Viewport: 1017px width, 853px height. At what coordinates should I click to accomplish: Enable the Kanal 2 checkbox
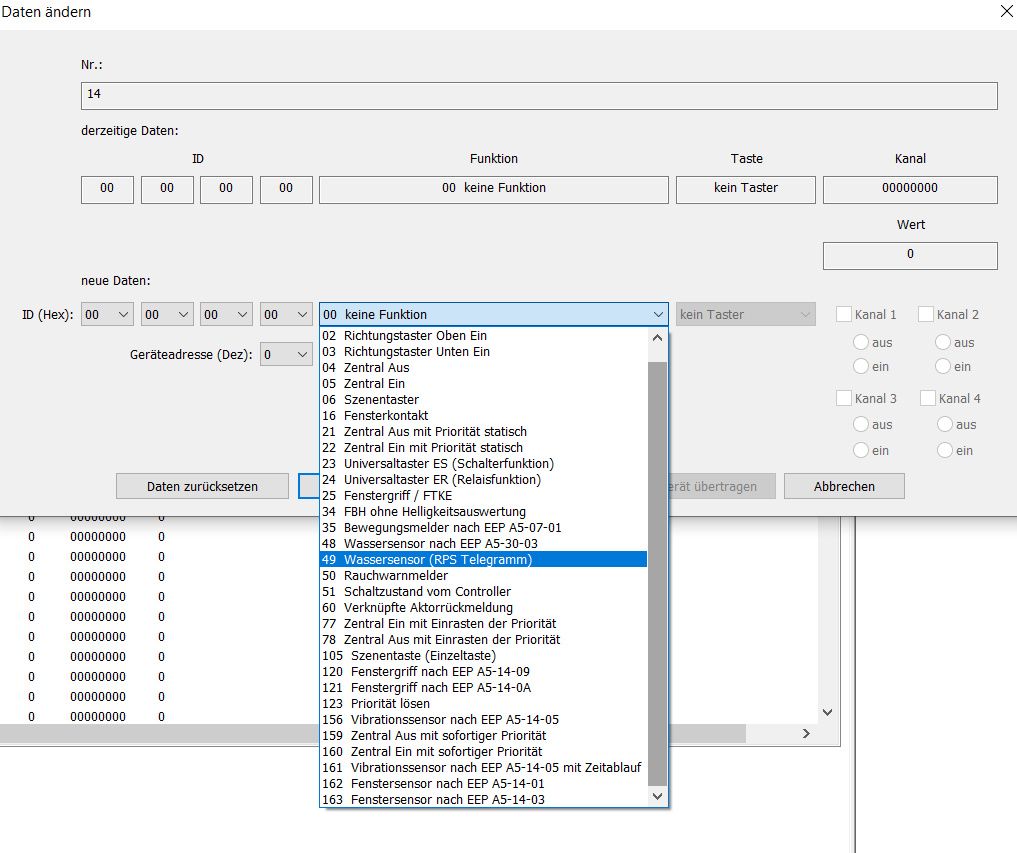(x=926, y=315)
